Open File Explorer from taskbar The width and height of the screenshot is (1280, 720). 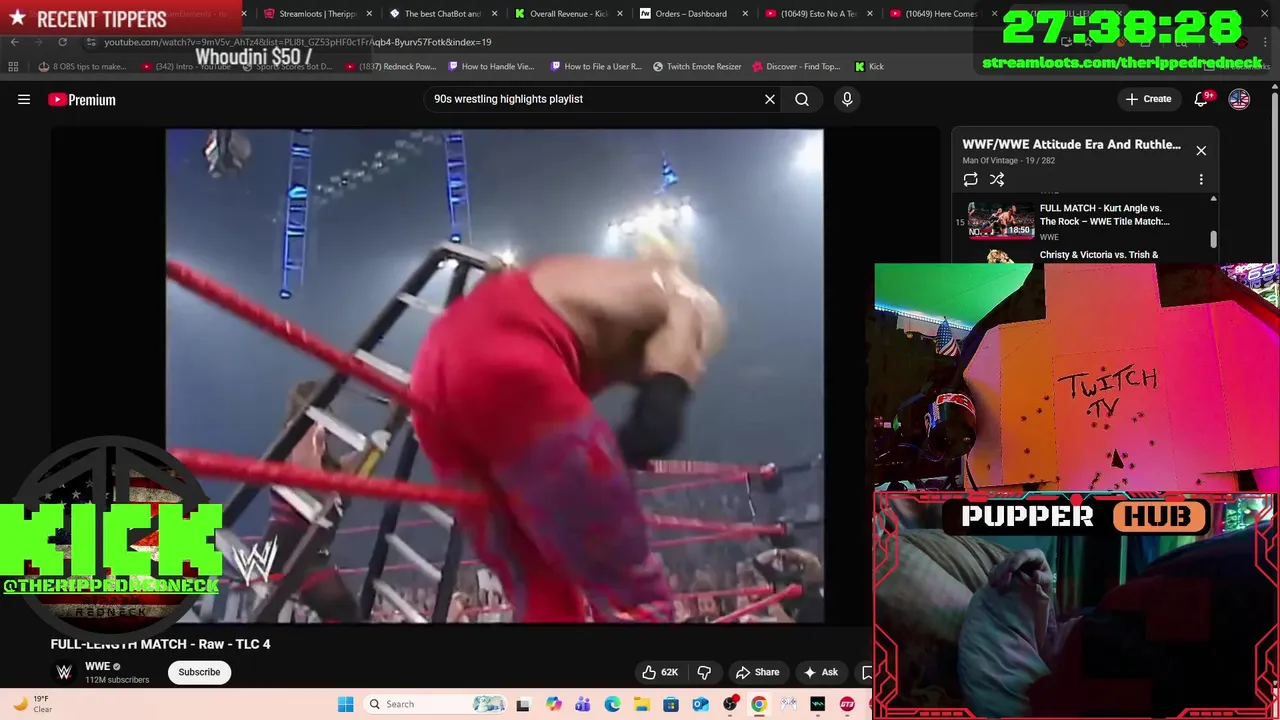pos(642,704)
